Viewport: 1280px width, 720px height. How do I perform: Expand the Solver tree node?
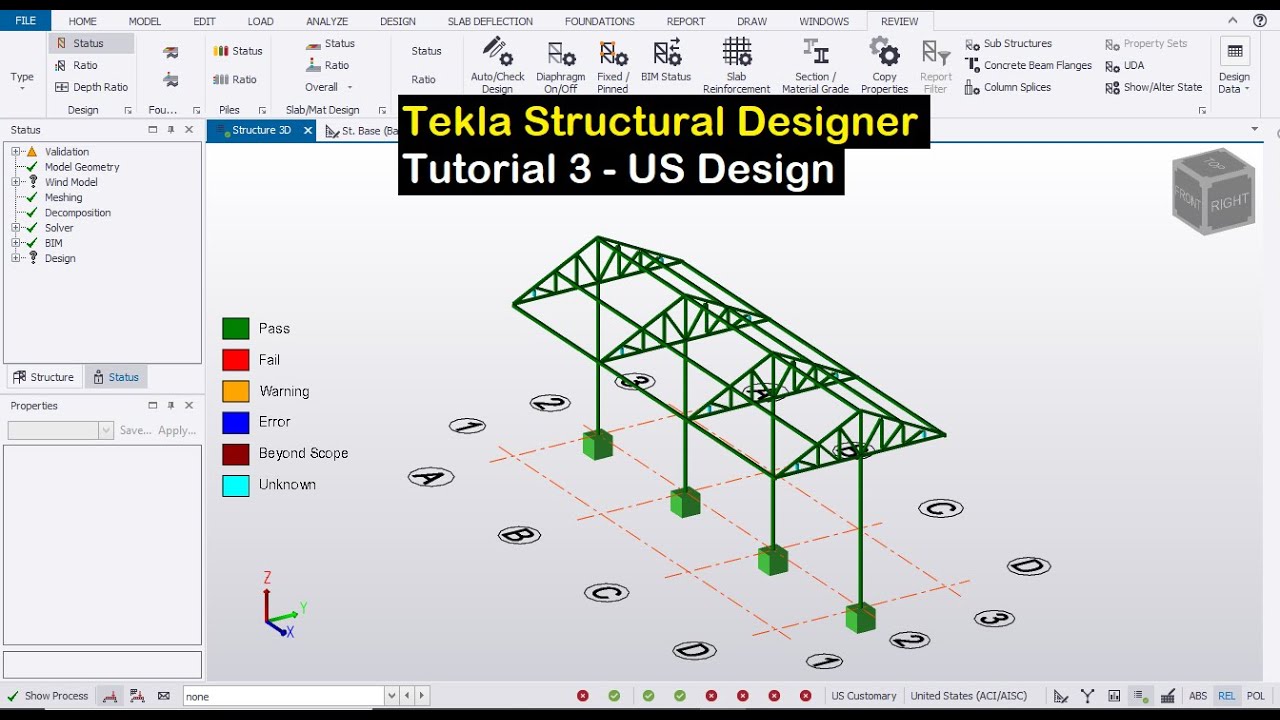tap(16, 228)
